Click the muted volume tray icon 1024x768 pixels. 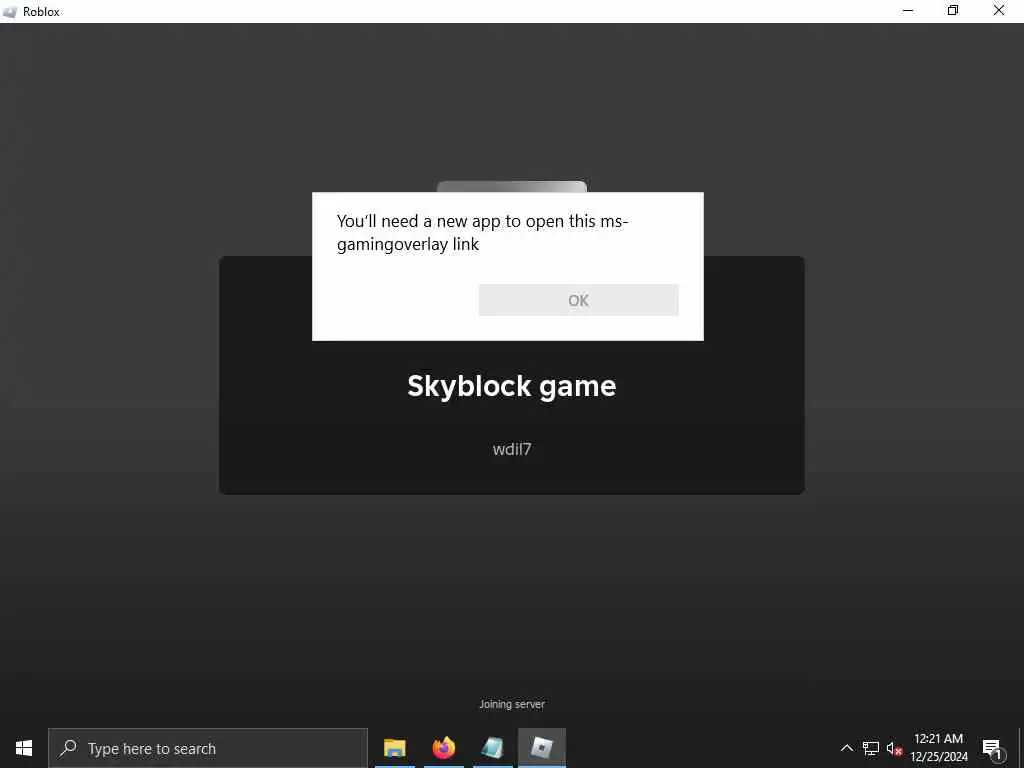click(x=894, y=748)
